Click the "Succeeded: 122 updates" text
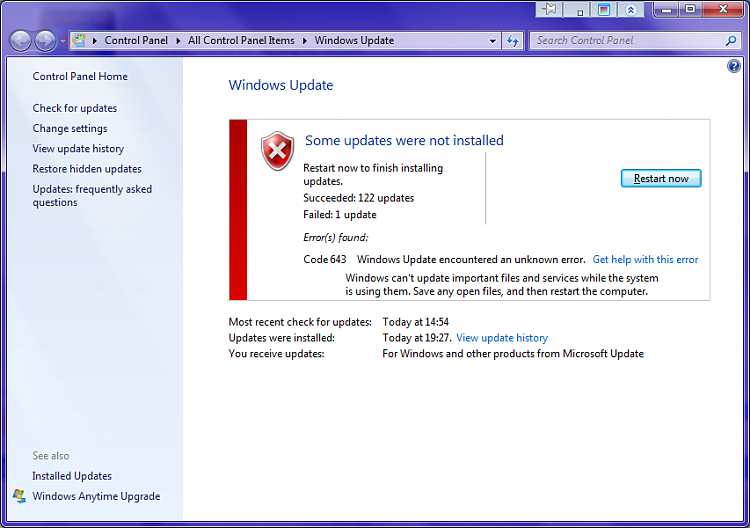Image resolution: width=750 pixels, height=528 pixels. coord(358,198)
